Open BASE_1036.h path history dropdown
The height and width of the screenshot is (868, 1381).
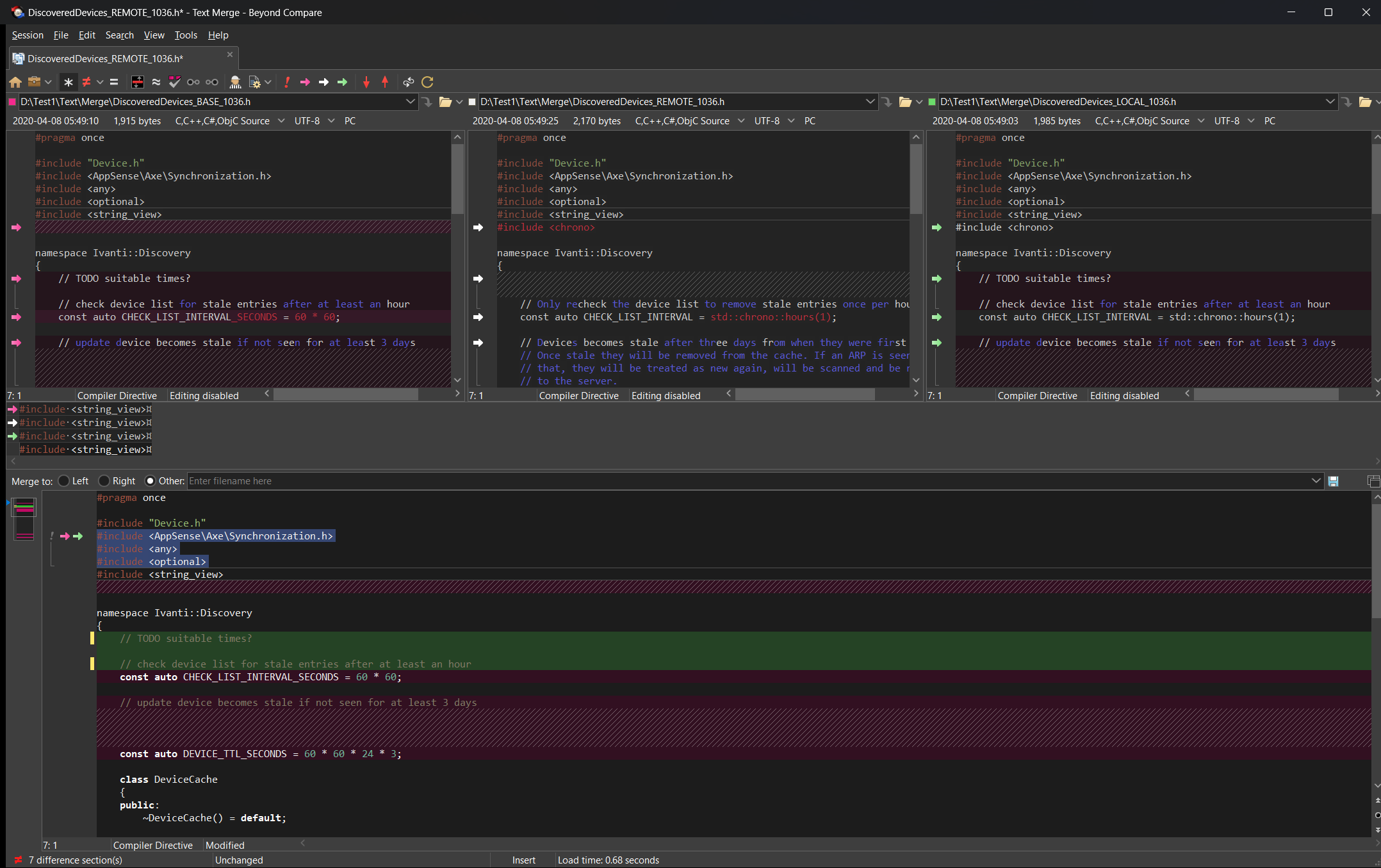click(410, 101)
